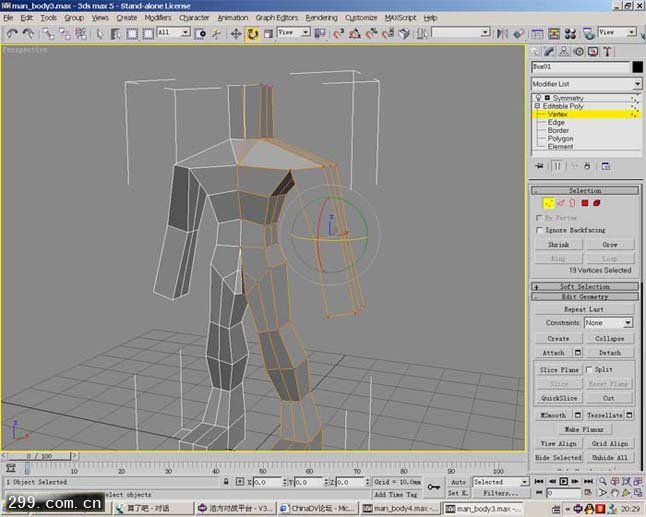The width and height of the screenshot is (646, 517).
Task: Choose Edge sub-object selection icon
Action: 560,203
